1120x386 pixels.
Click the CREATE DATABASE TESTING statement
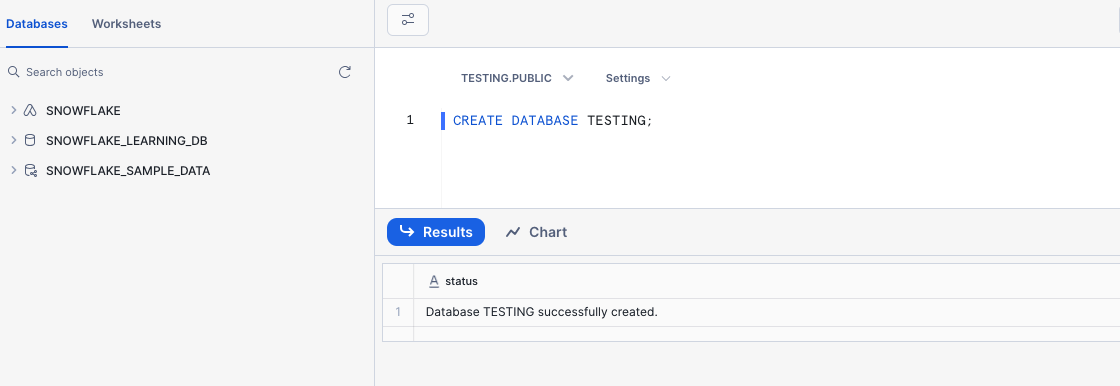[x=553, y=121]
